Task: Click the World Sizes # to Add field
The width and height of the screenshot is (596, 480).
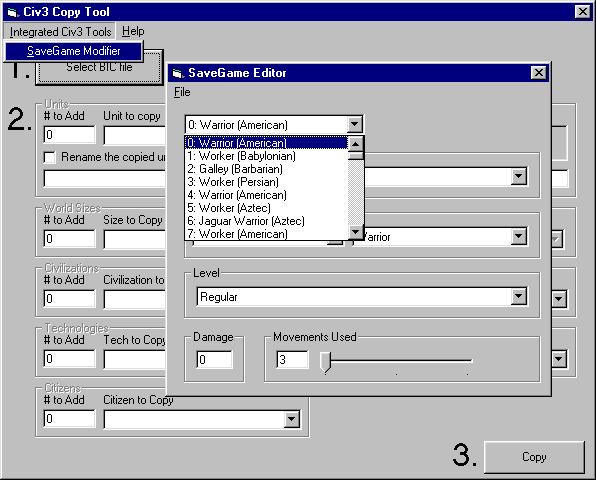Action: 70,239
